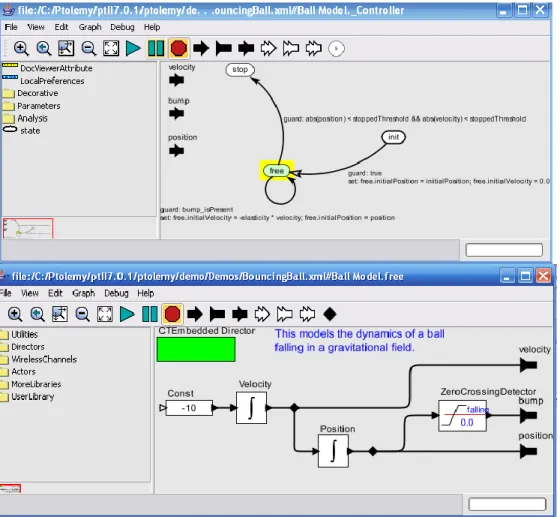Open Debug menu in Controller window
The height and width of the screenshot is (517, 560).
pyautogui.click(x=122, y=27)
